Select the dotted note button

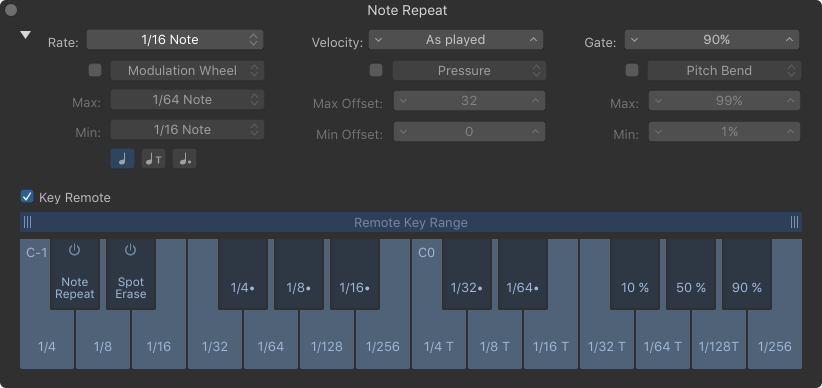tap(185, 159)
